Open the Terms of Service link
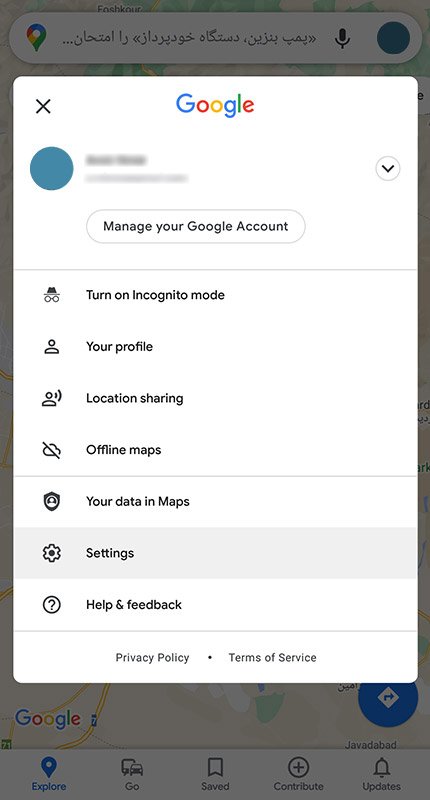 [272, 658]
